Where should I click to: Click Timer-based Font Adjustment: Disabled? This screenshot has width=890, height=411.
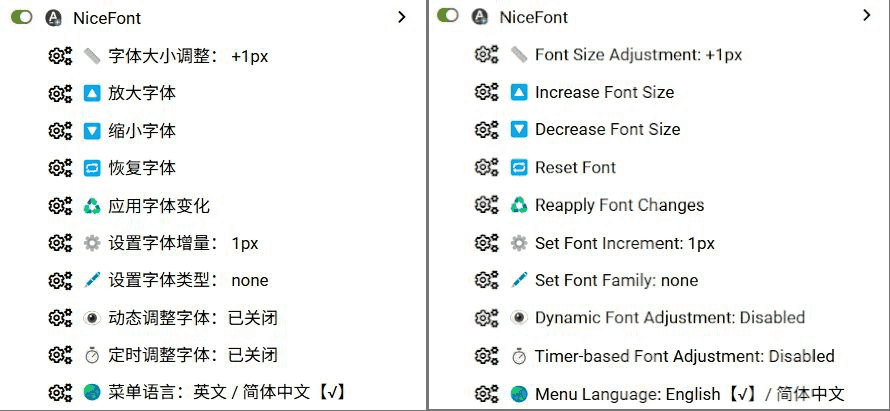[x=684, y=356]
